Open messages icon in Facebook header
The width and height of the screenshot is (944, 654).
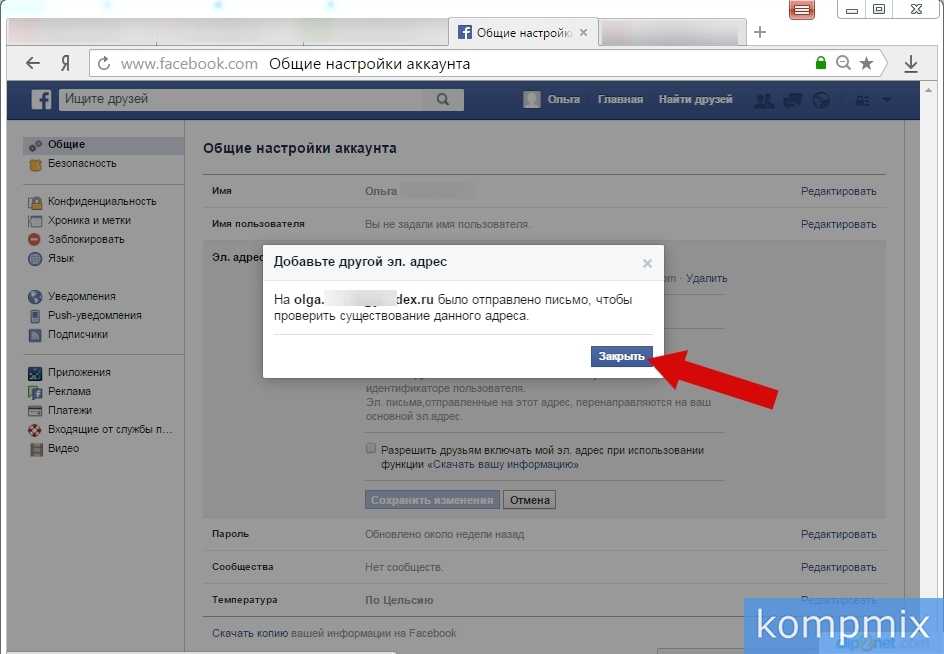click(x=793, y=100)
